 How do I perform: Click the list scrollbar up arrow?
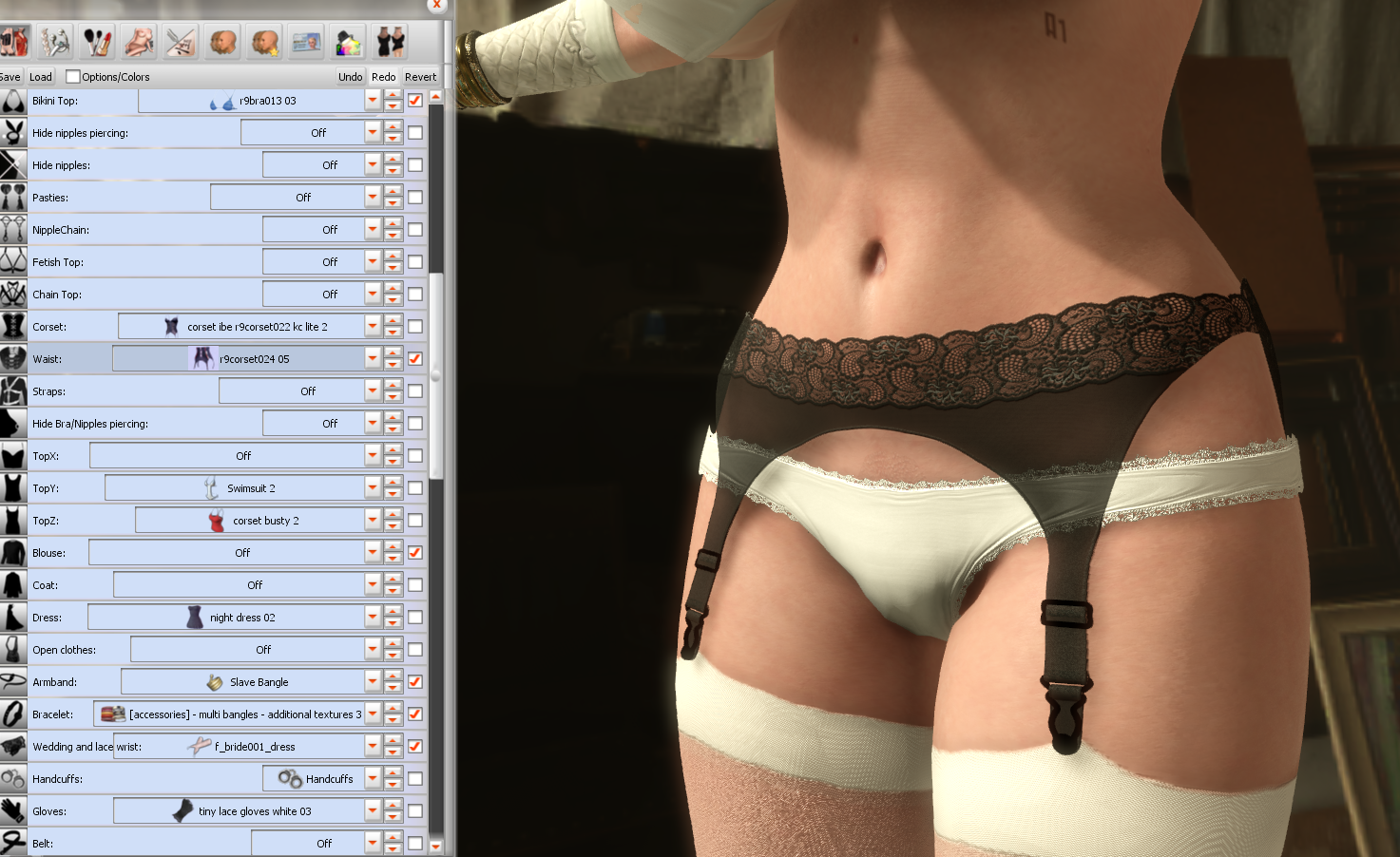(435, 96)
